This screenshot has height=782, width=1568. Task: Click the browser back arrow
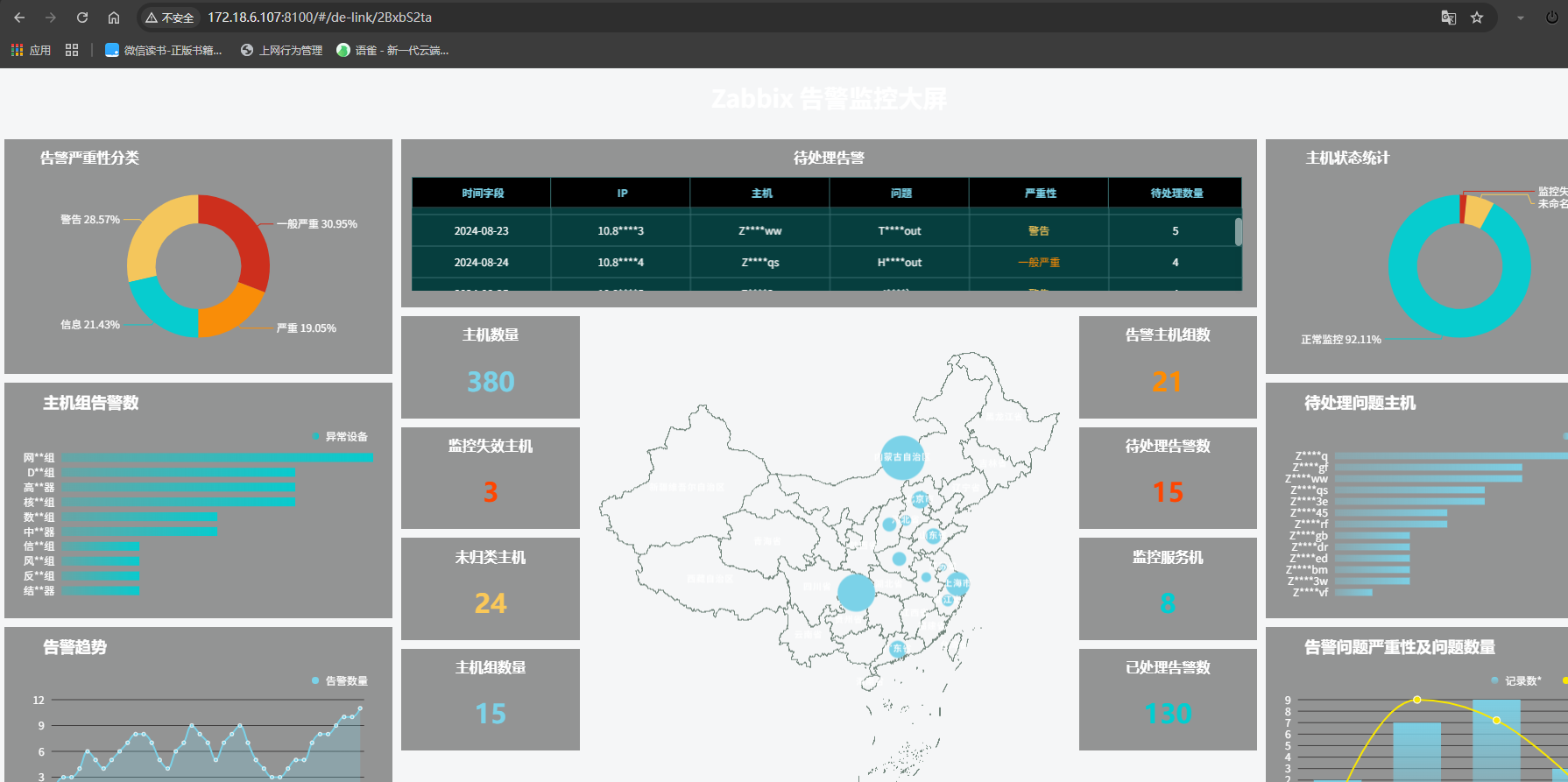pyautogui.click(x=19, y=18)
